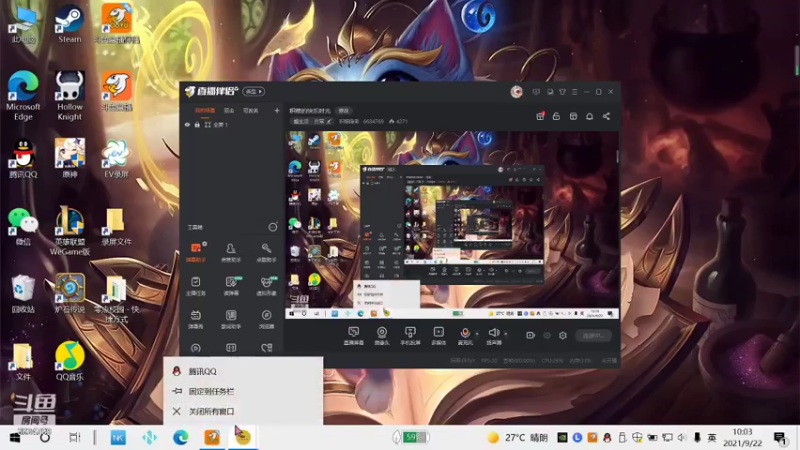The width and height of the screenshot is (800, 450).
Task: Switch to the third scene tab
Action: [251, 110]
